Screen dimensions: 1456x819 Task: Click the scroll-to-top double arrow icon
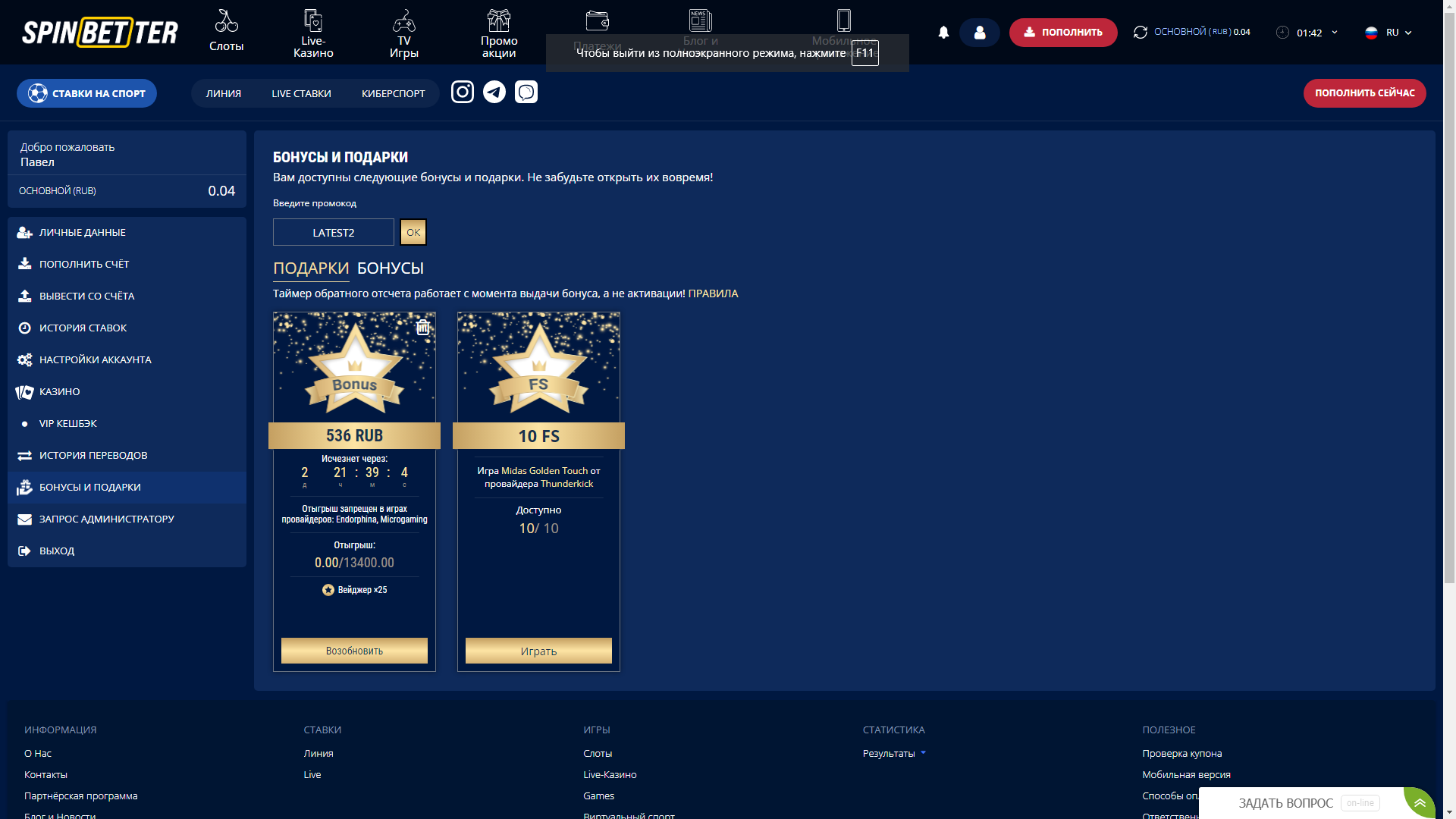1420,802
